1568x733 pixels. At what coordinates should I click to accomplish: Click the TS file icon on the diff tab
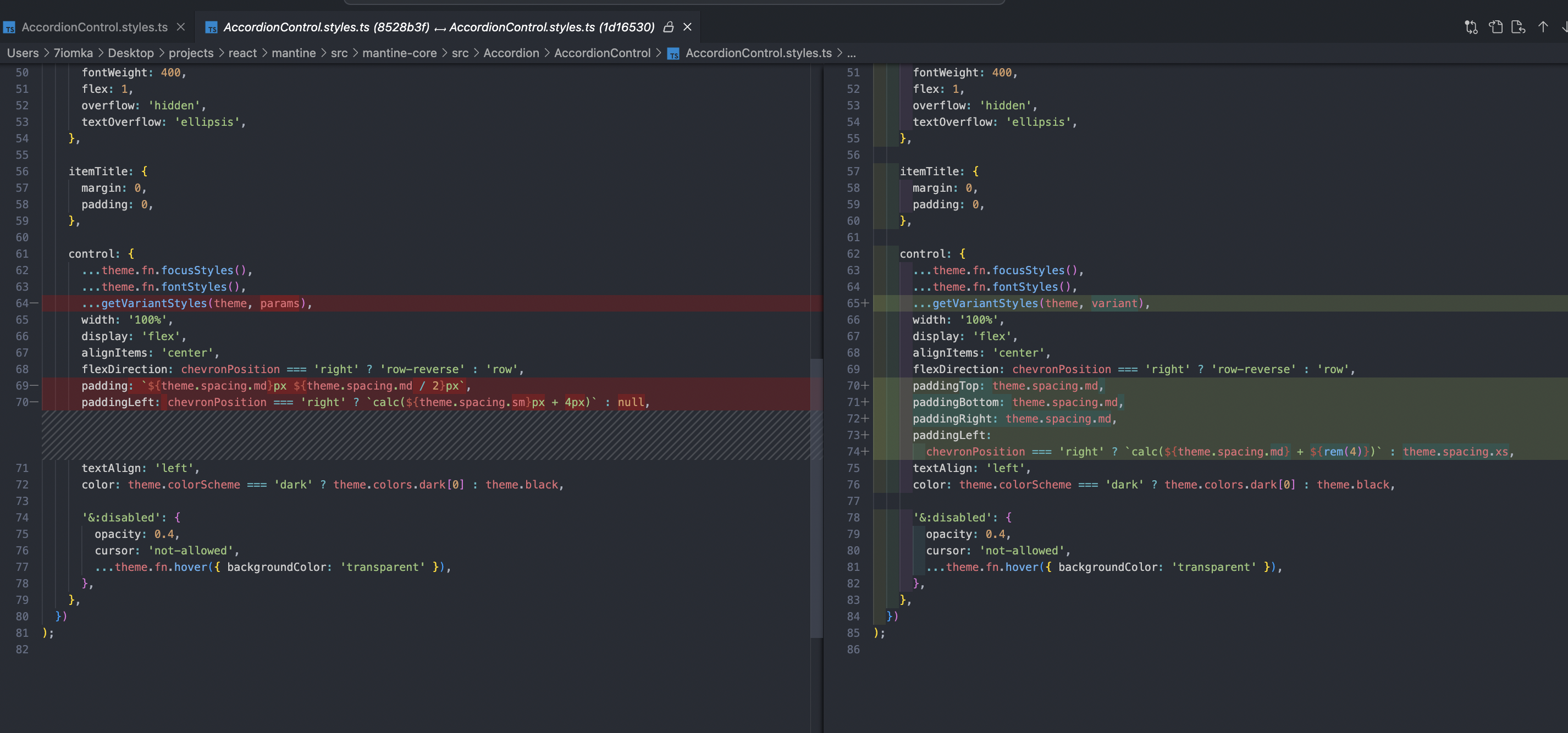(211, 27)
